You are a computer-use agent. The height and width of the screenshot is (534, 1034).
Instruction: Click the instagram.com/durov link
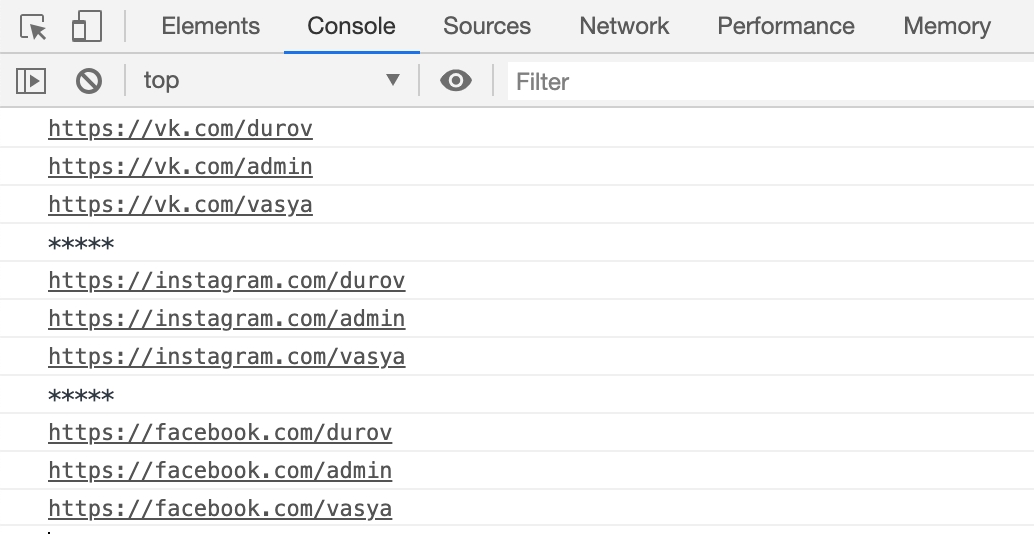coord(226,281)
